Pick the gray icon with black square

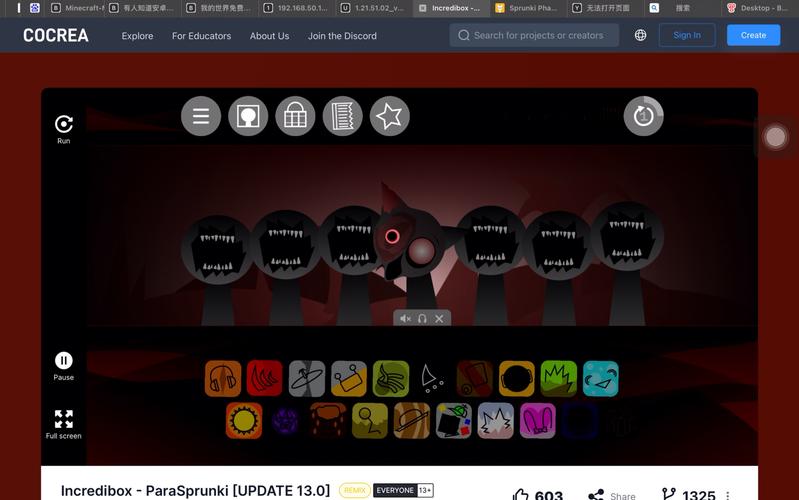454,420
